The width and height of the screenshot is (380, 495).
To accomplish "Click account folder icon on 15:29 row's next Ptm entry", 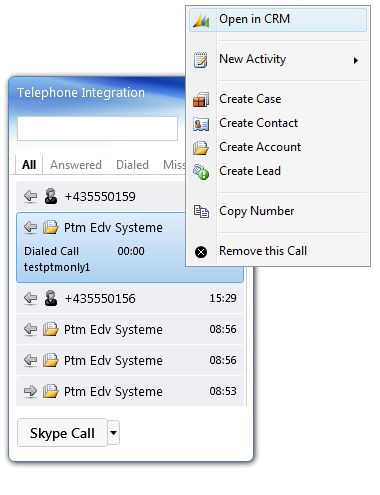I will (51, 329).
